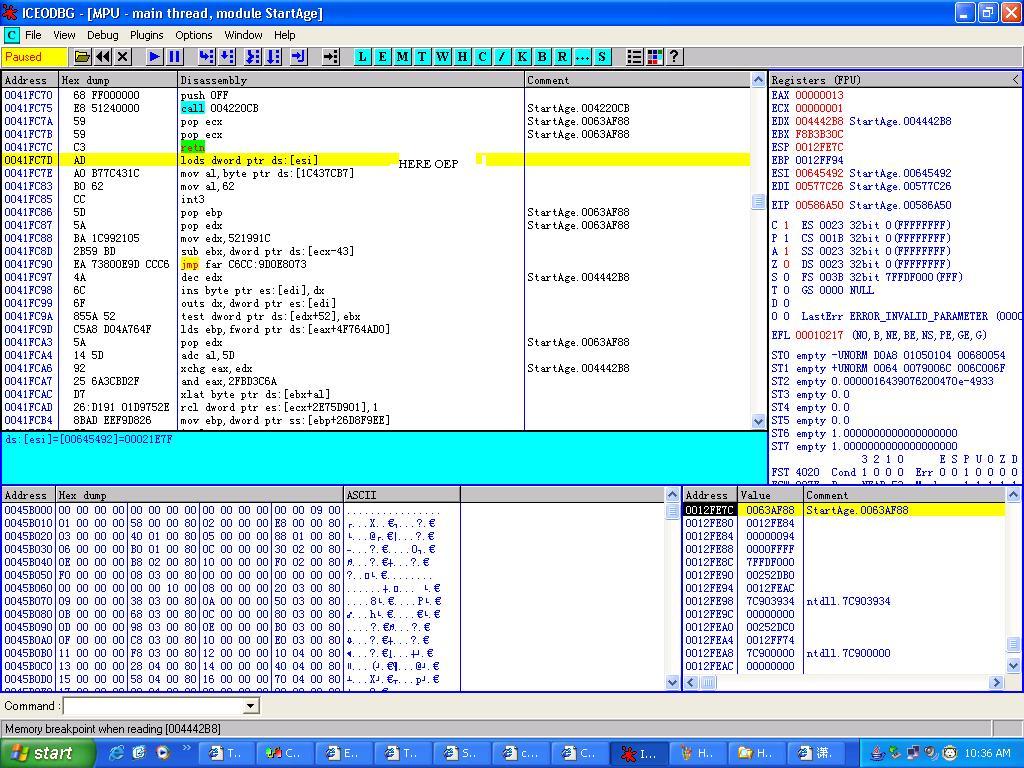Show Handles with the H toolbar button
Screen dimensions: 1024x768
pos(462,57)
